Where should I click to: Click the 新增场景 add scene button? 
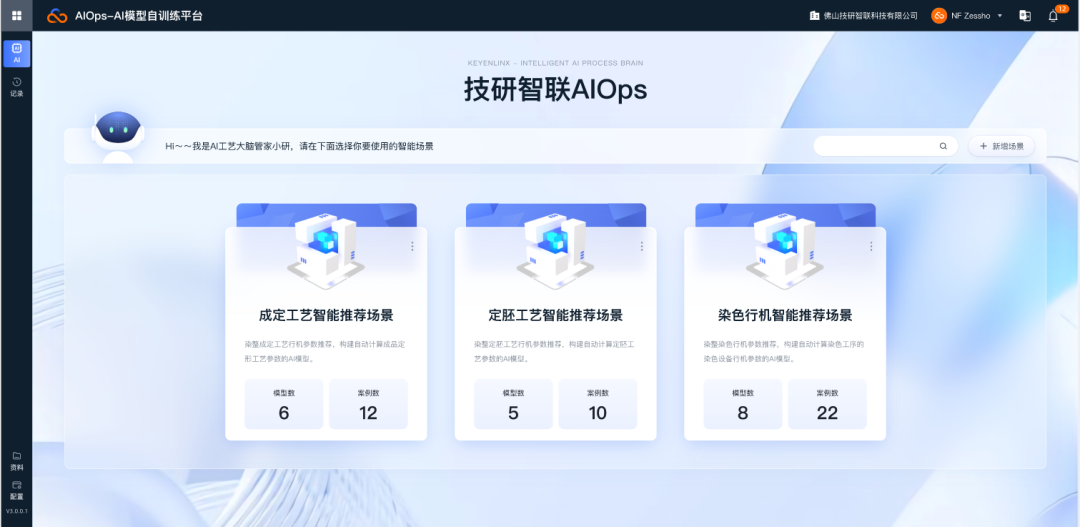coord(1001,146)
